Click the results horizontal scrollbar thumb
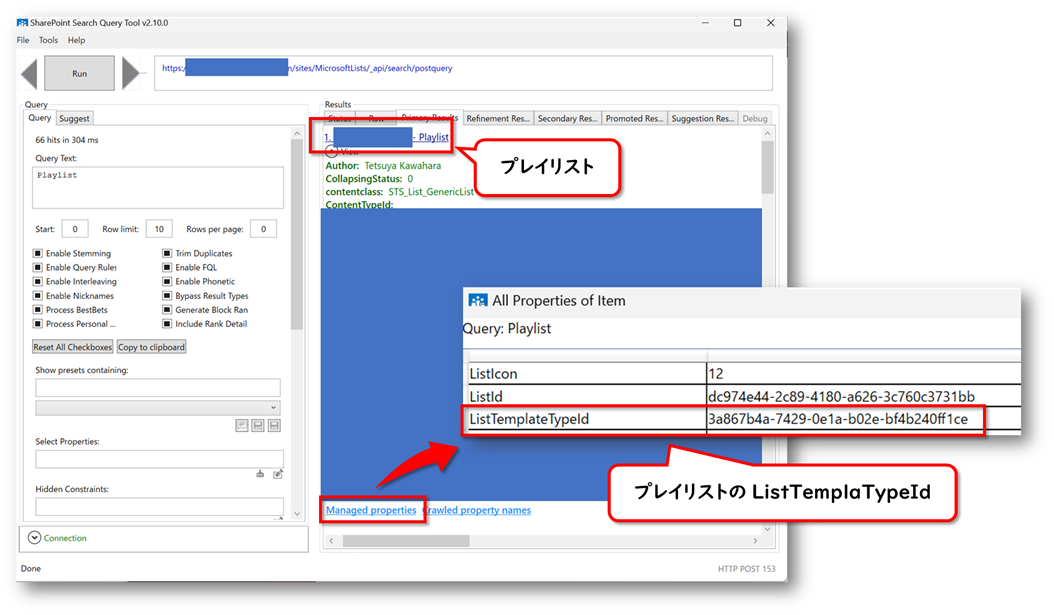The image size is (1054, 615). (406, 541)
